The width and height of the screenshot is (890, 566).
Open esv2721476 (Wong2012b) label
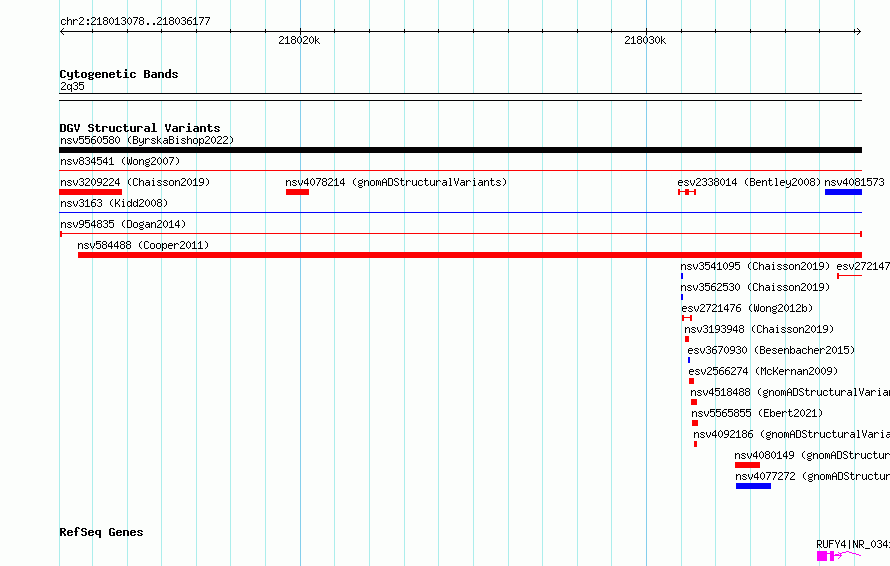(x=747, y=308)
